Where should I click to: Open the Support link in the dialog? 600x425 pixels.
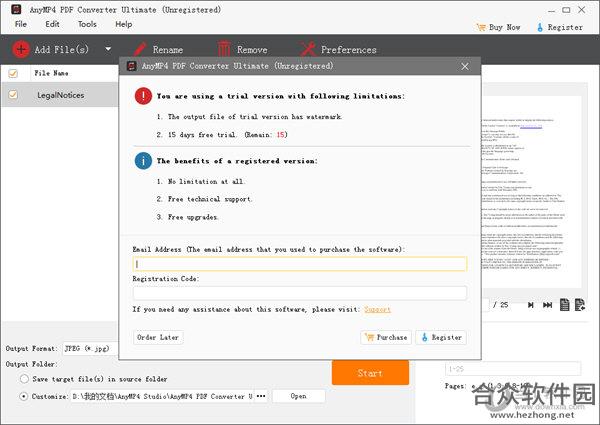pos(377,309)
